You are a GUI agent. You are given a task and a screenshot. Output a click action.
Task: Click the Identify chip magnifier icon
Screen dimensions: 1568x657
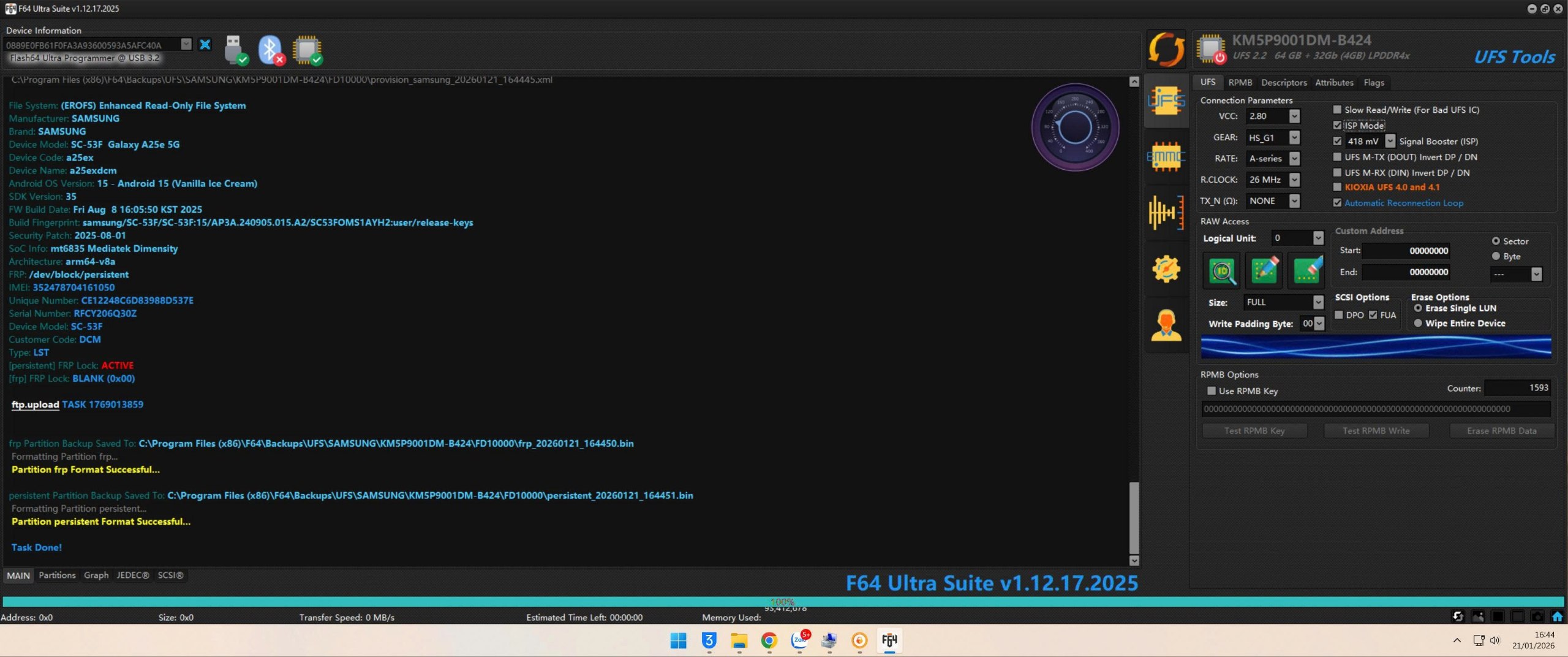coord(1221,270)
